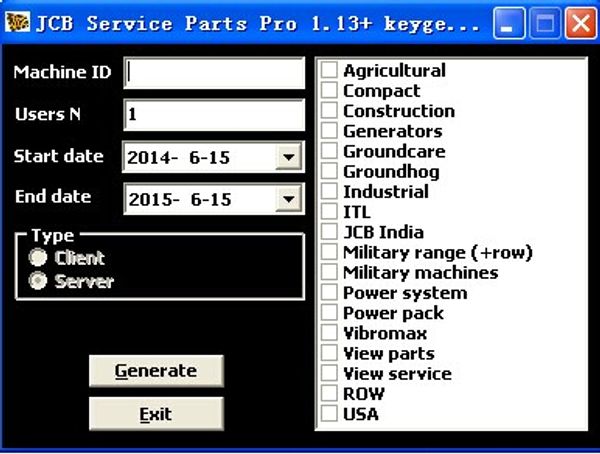Tick the Groundhog checkbox

[x=329, y=171]
